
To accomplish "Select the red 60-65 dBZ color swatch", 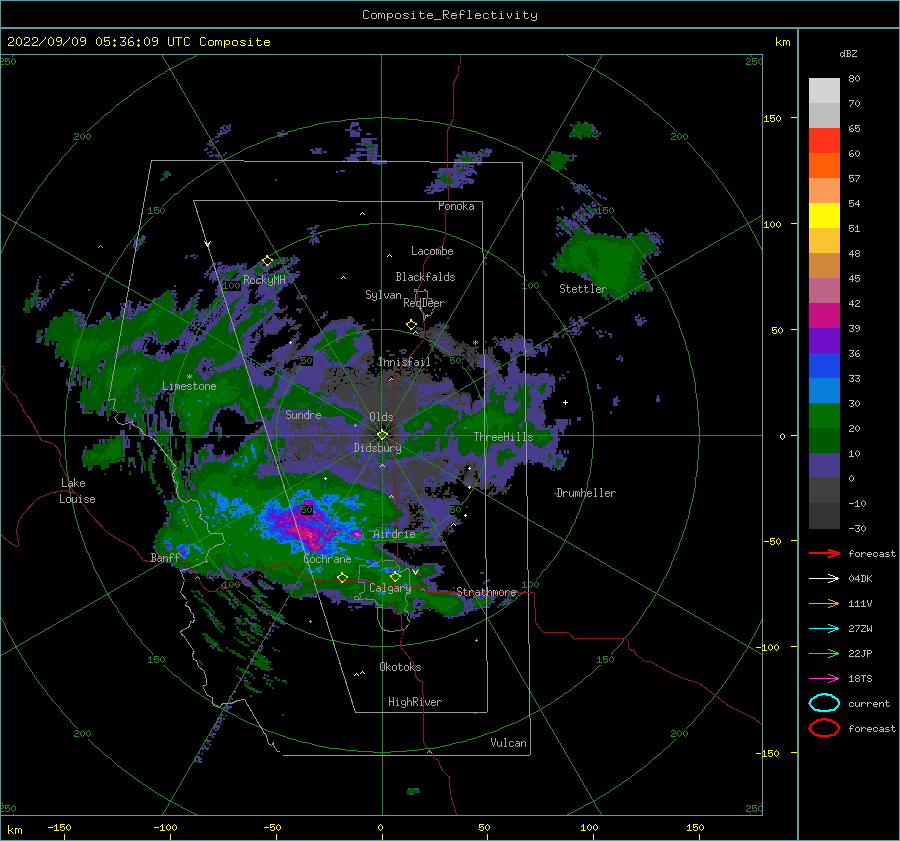I will (x=824, y=141).
